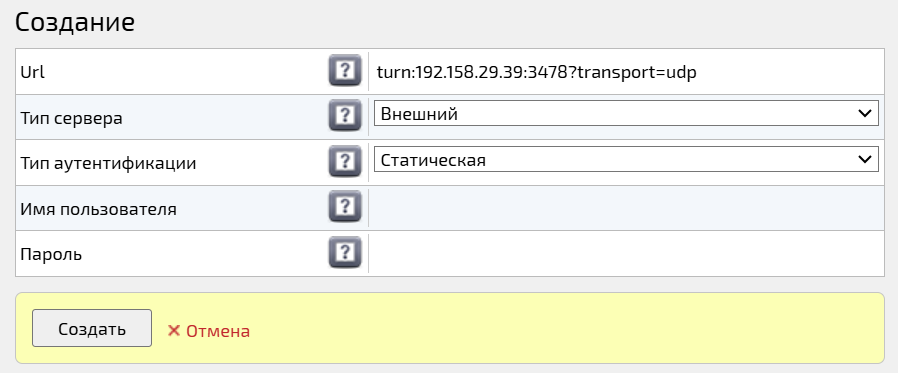
Task: Click into the Имя пользователя input field
Action: coord(626,209)
